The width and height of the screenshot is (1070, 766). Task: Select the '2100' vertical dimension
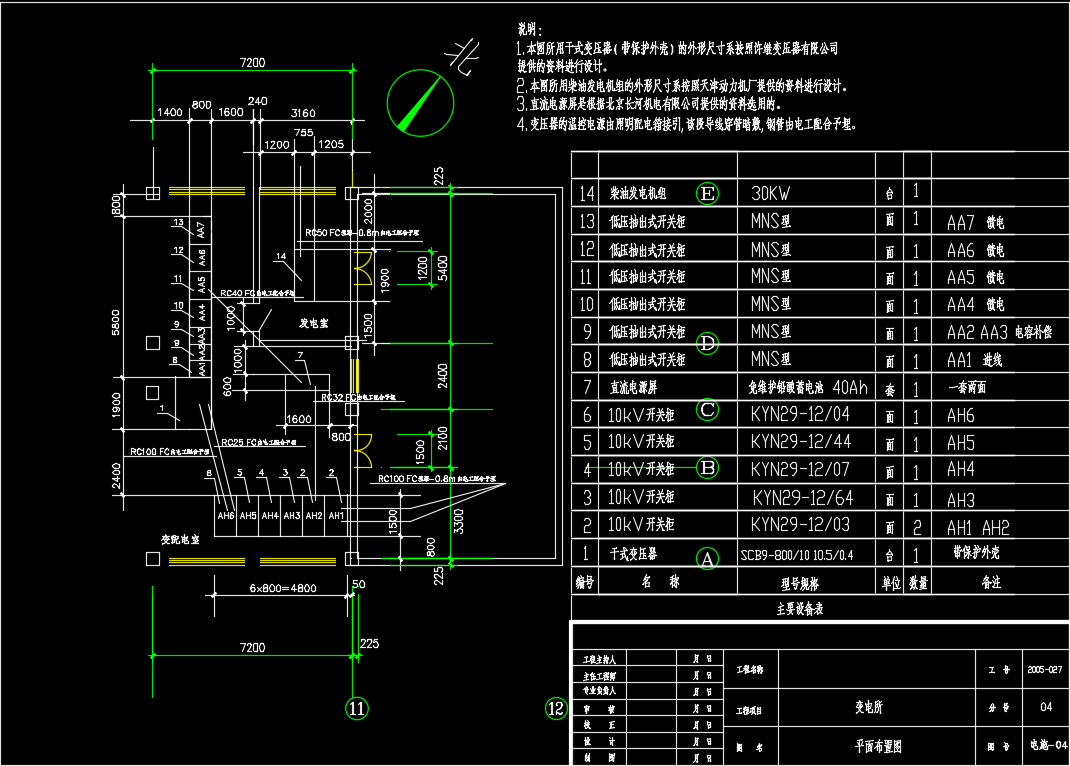(443, 438)
